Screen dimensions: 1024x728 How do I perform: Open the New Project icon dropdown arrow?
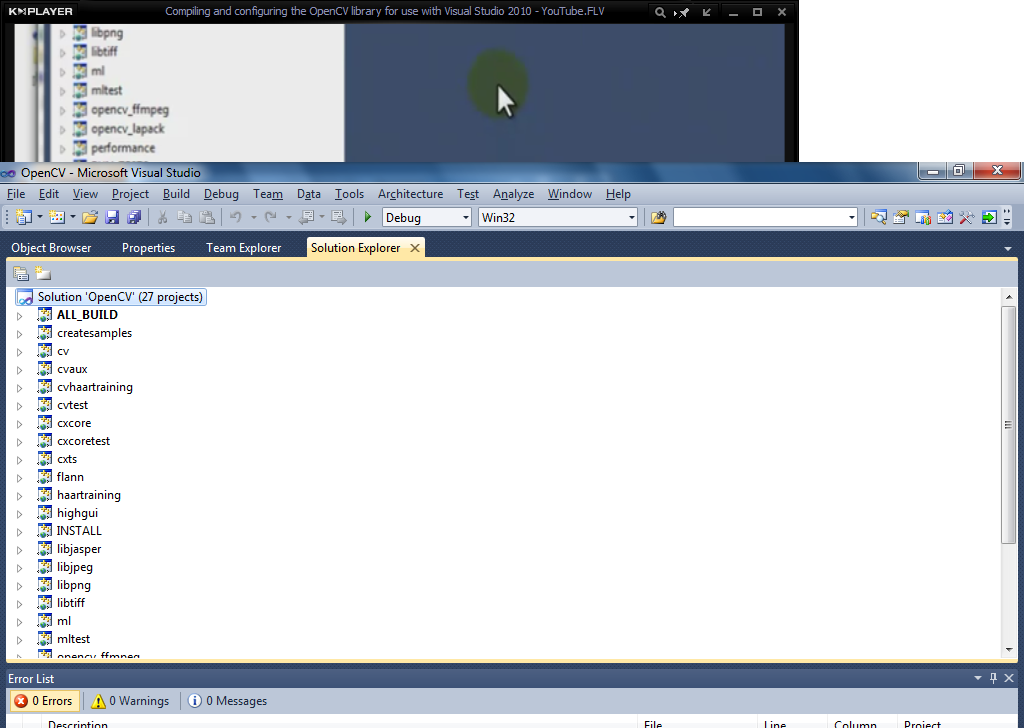(40, 217)
